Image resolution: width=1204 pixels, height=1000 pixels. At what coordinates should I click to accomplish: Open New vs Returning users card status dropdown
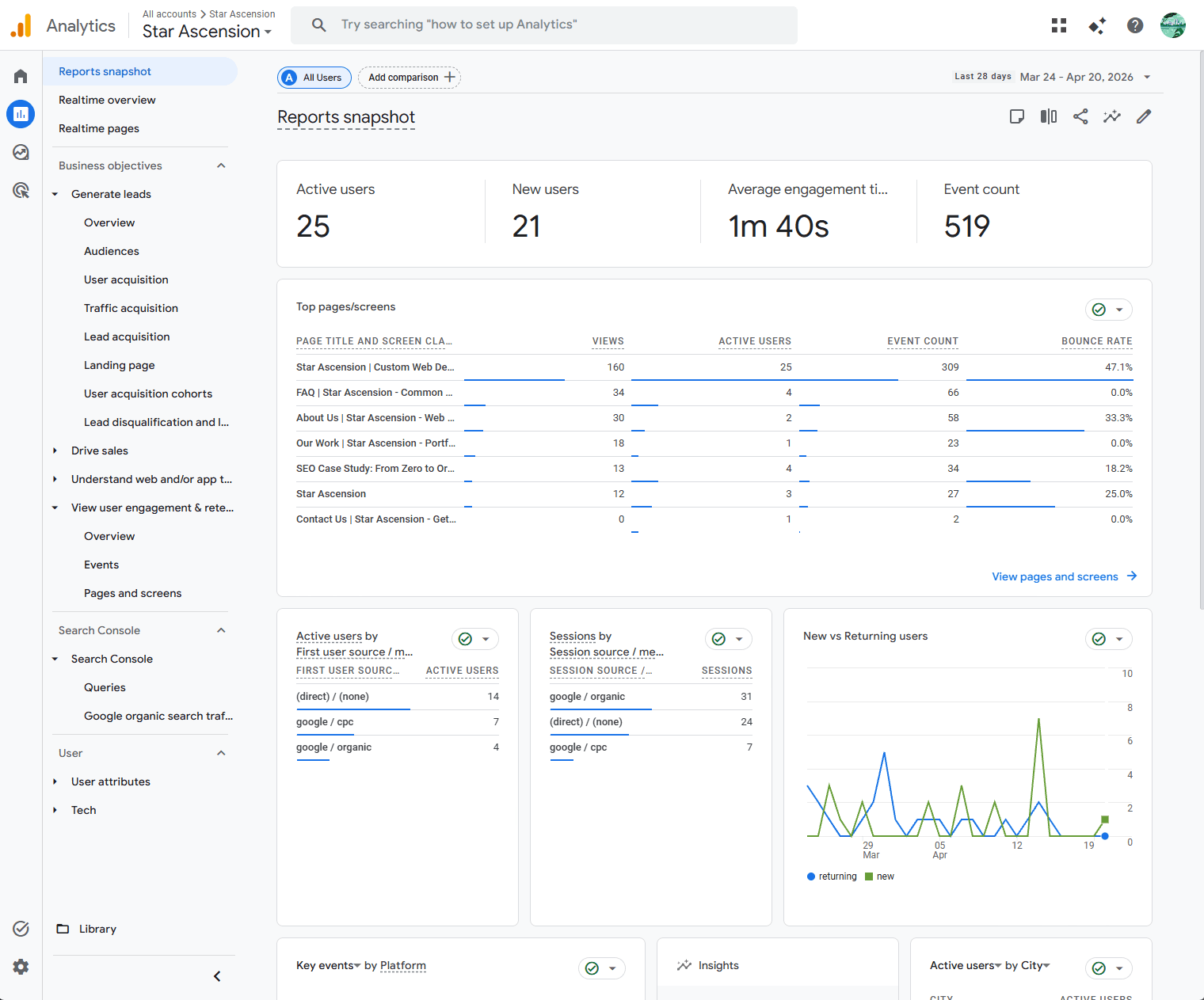[1109, 639]
